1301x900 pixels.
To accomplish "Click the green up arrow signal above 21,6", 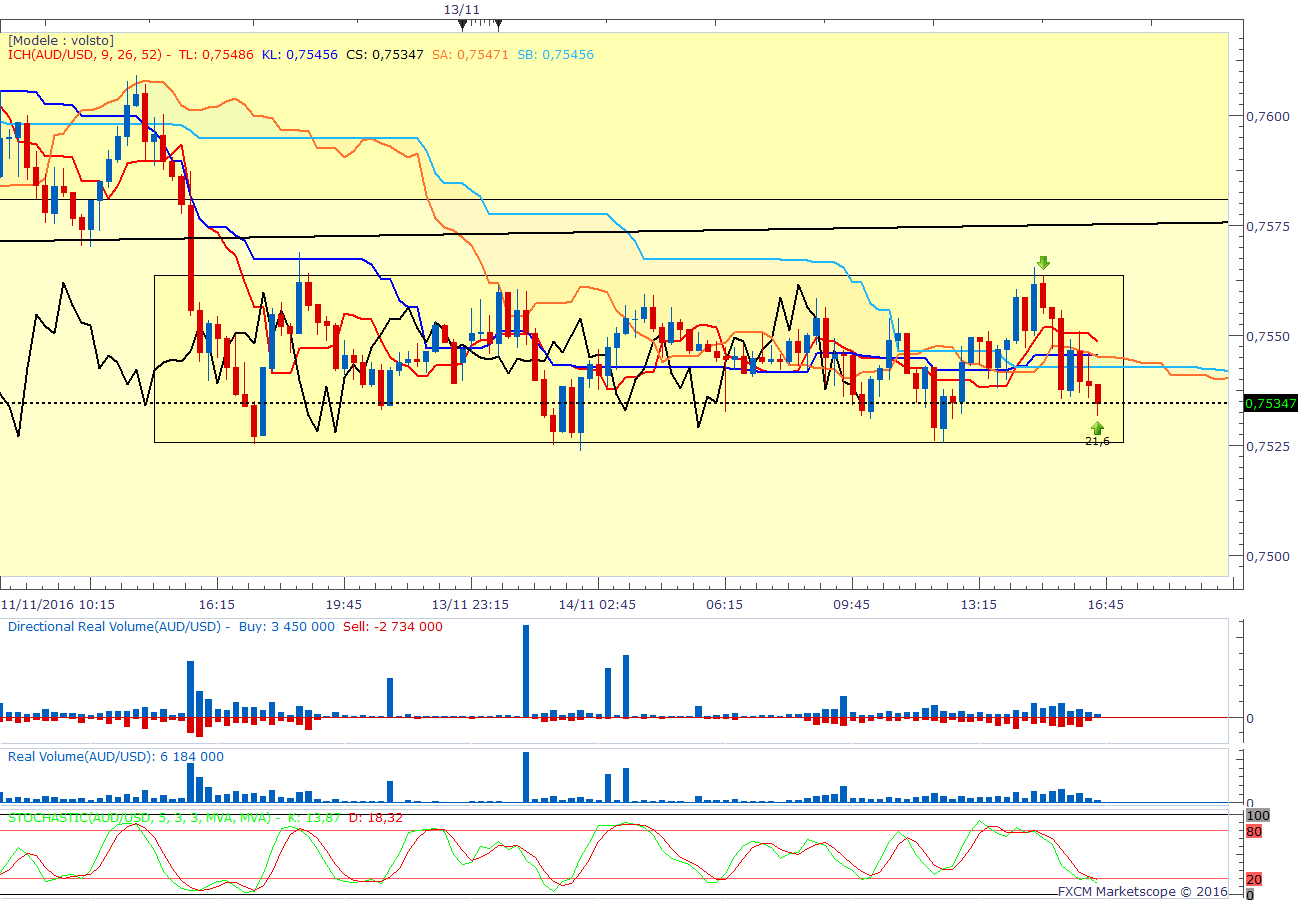I will (1097, 428).
